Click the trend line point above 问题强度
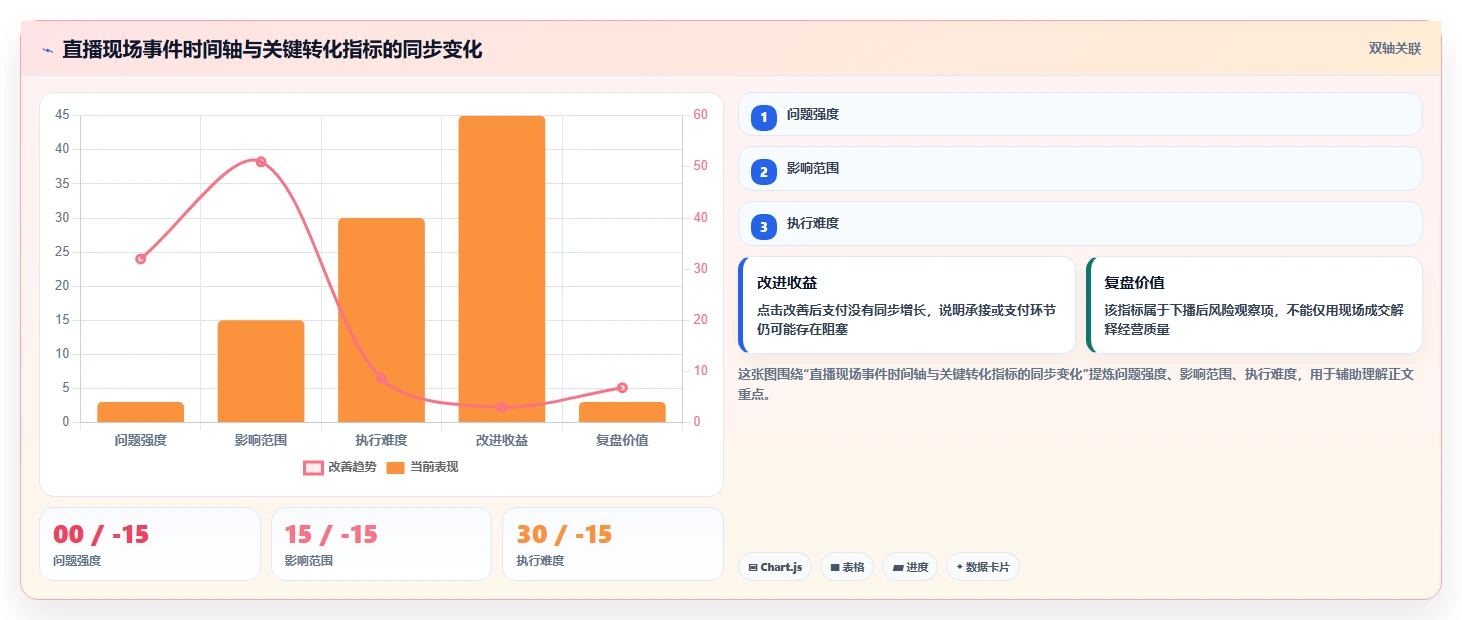1462x620 pixels. click(x=141, y=259)
